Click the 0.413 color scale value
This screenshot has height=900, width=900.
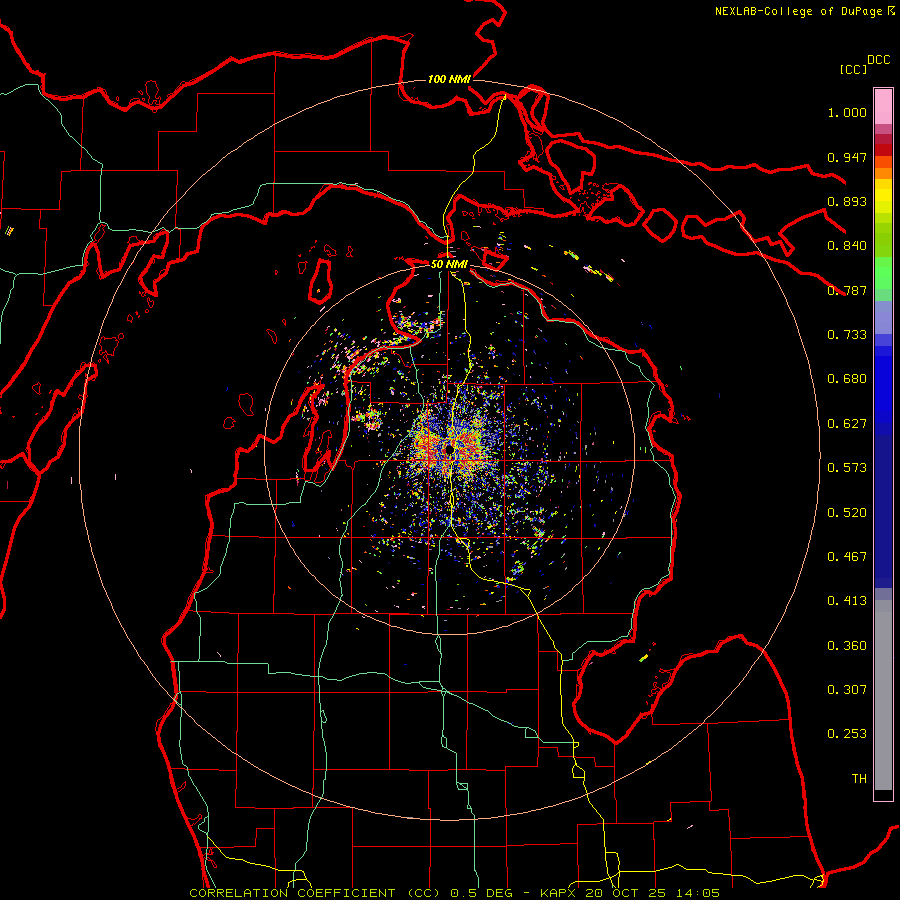tap(847, 601)
